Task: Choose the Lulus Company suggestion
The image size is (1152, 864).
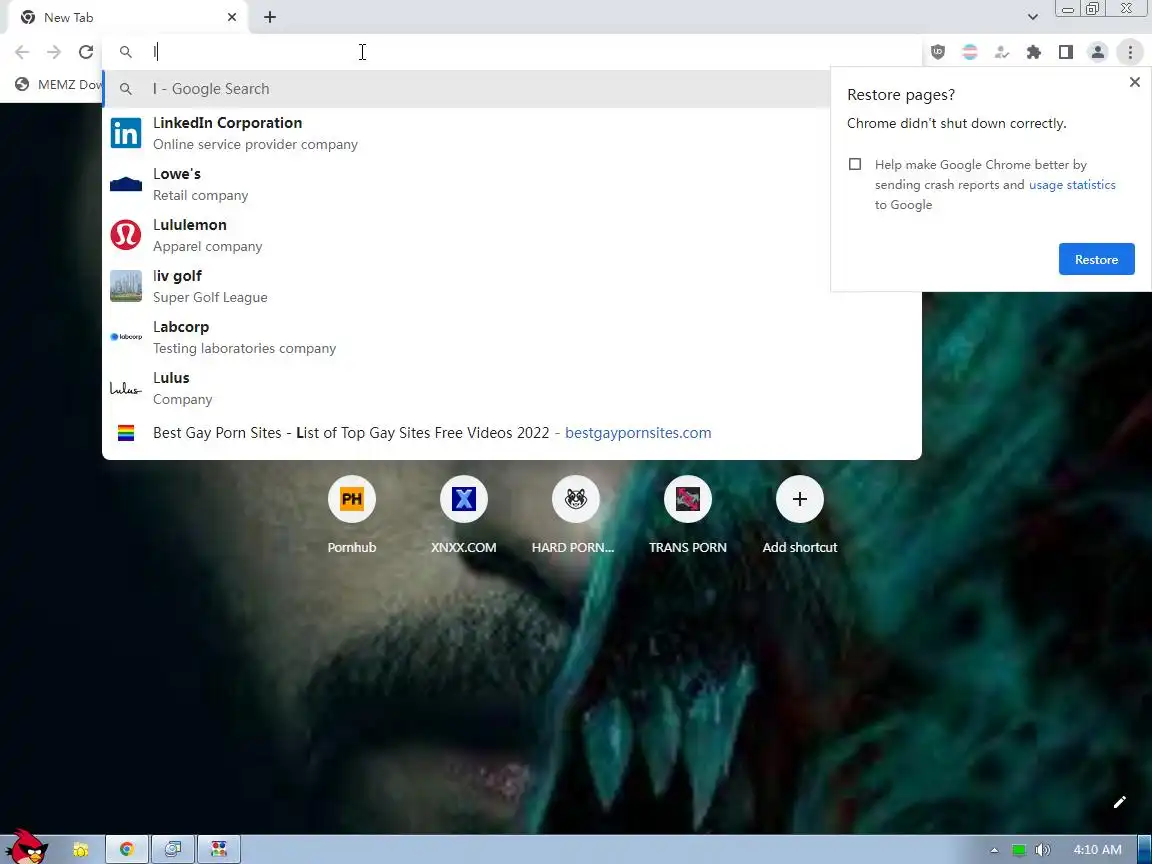Action: pos(511,388)
